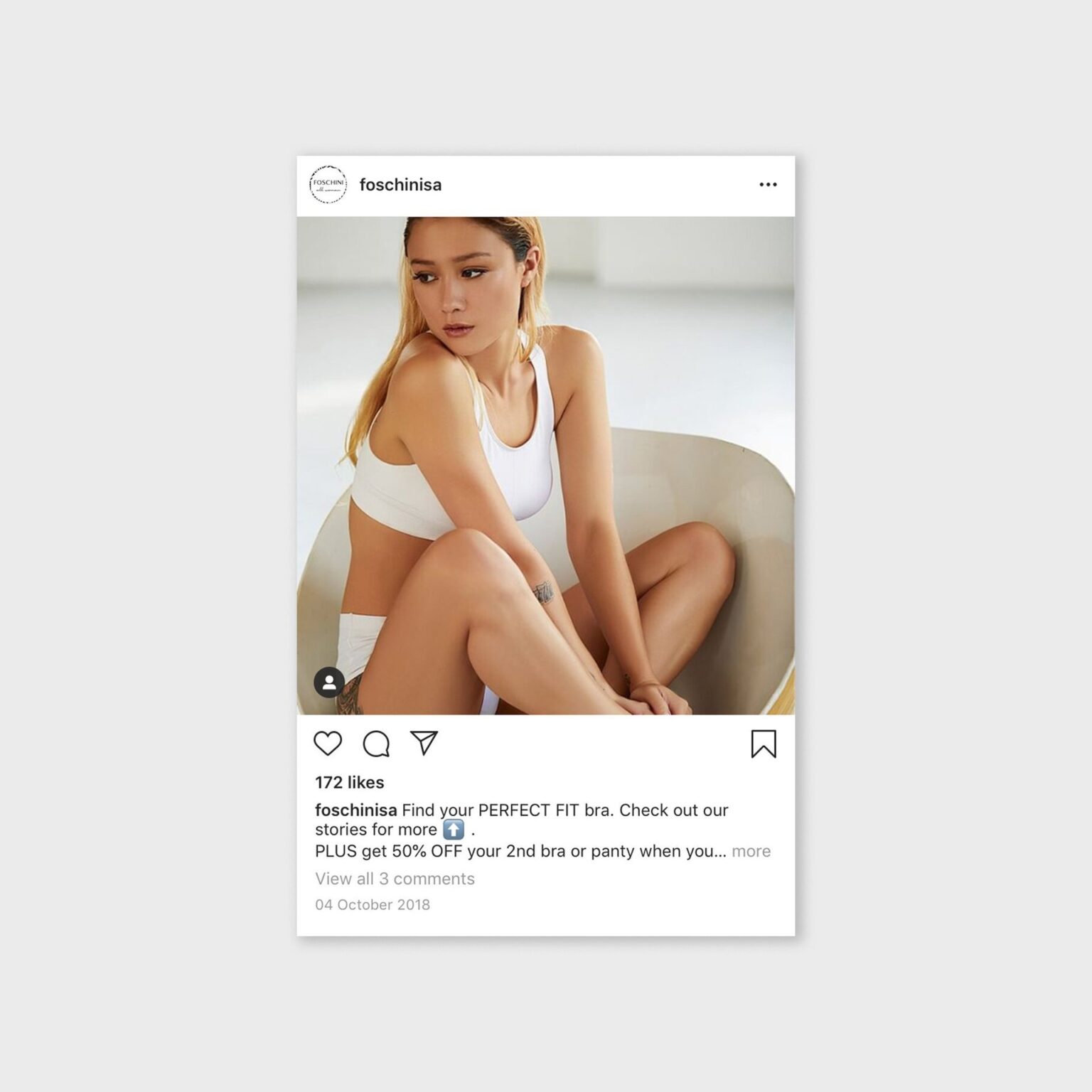Like the post with the heart icon
The height and width of the screenshot is (1092, 1092).
coord(328,744)
